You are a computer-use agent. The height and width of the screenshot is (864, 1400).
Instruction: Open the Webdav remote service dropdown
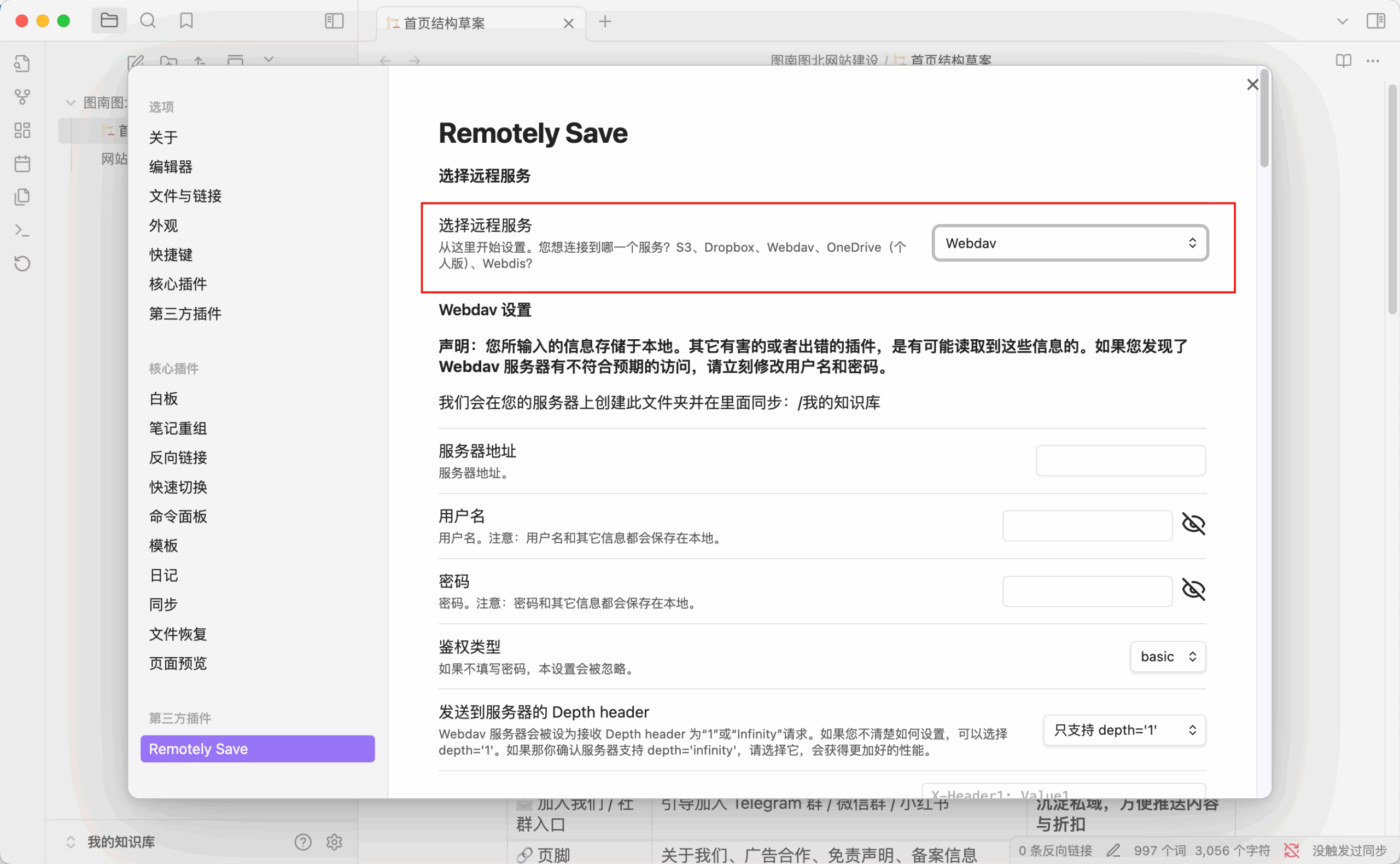coord(1070,243)
